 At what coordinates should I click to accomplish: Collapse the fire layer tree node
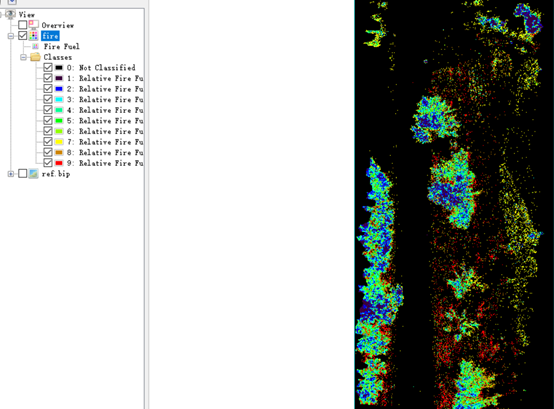(x=11, y=36)
